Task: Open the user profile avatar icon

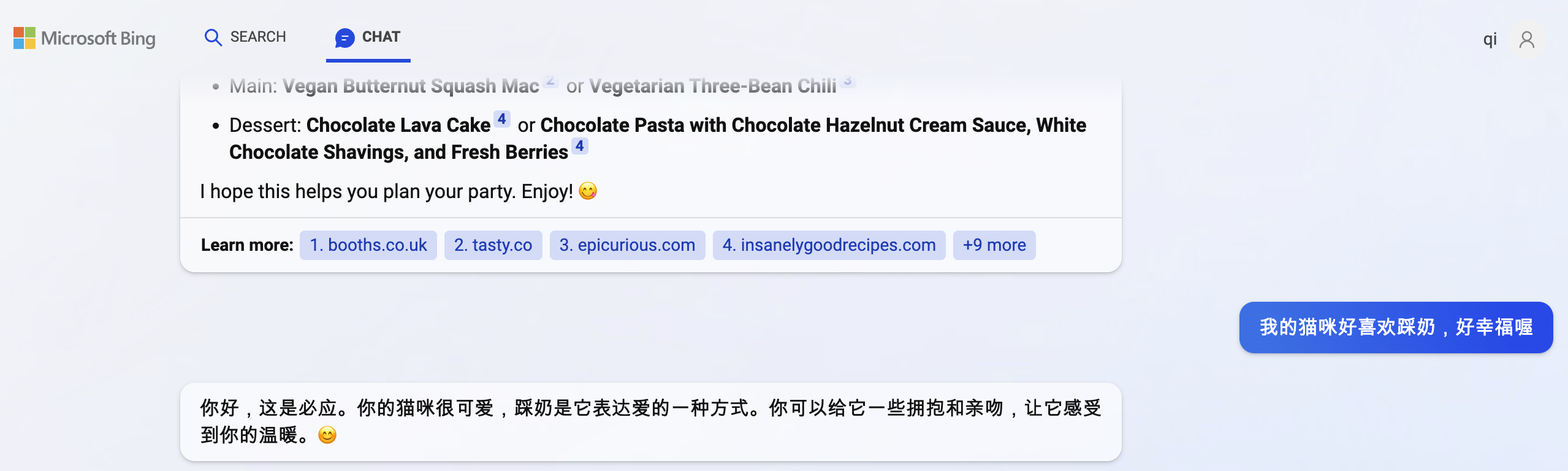Action: [x=1526, y=40]
